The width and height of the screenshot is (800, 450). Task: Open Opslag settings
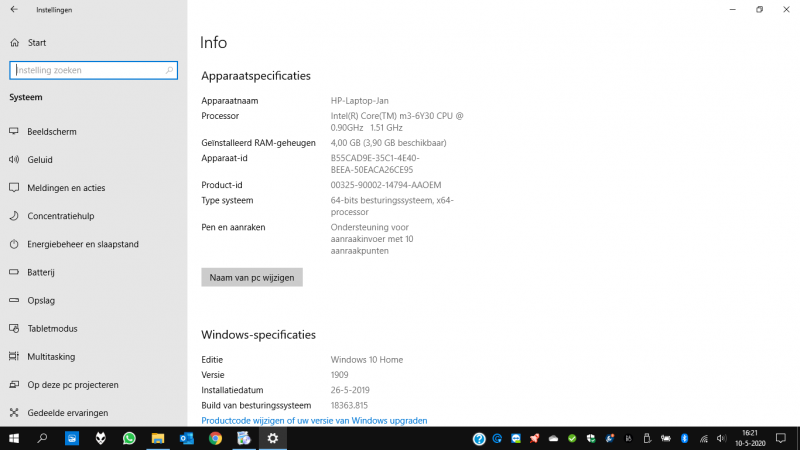[41, 300]
